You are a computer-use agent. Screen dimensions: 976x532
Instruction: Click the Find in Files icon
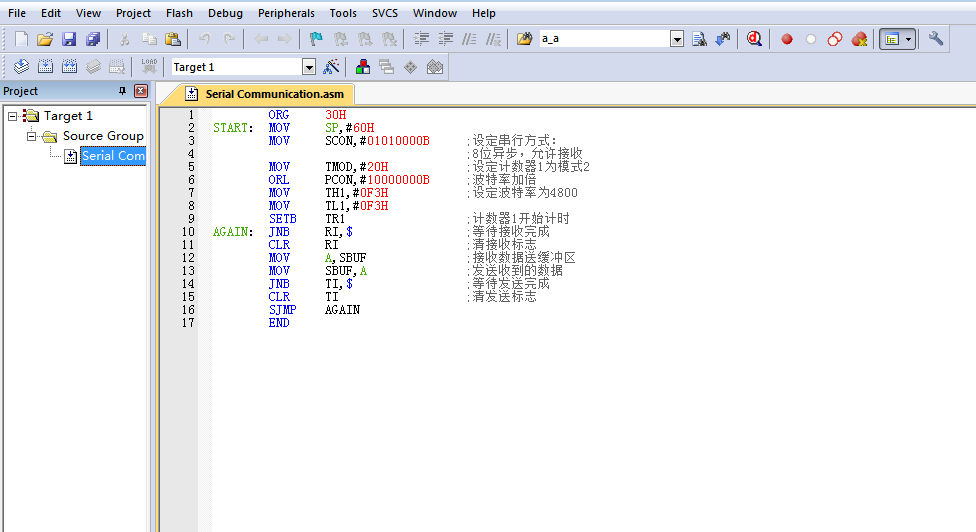[525, 39]
